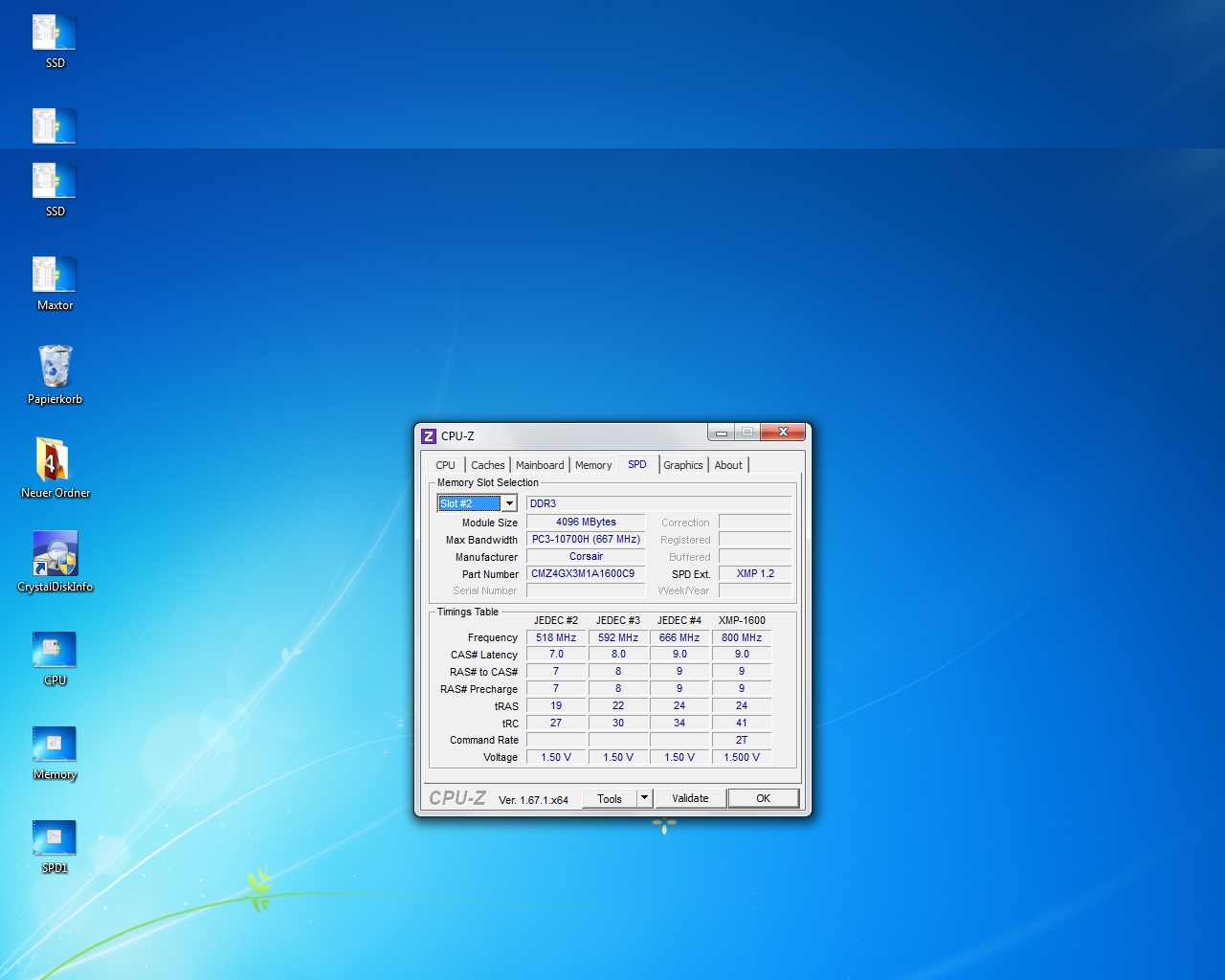Click the 1.500 V voltage cell
Viewport: 1225px width, 980px height.
click(742, 758)
